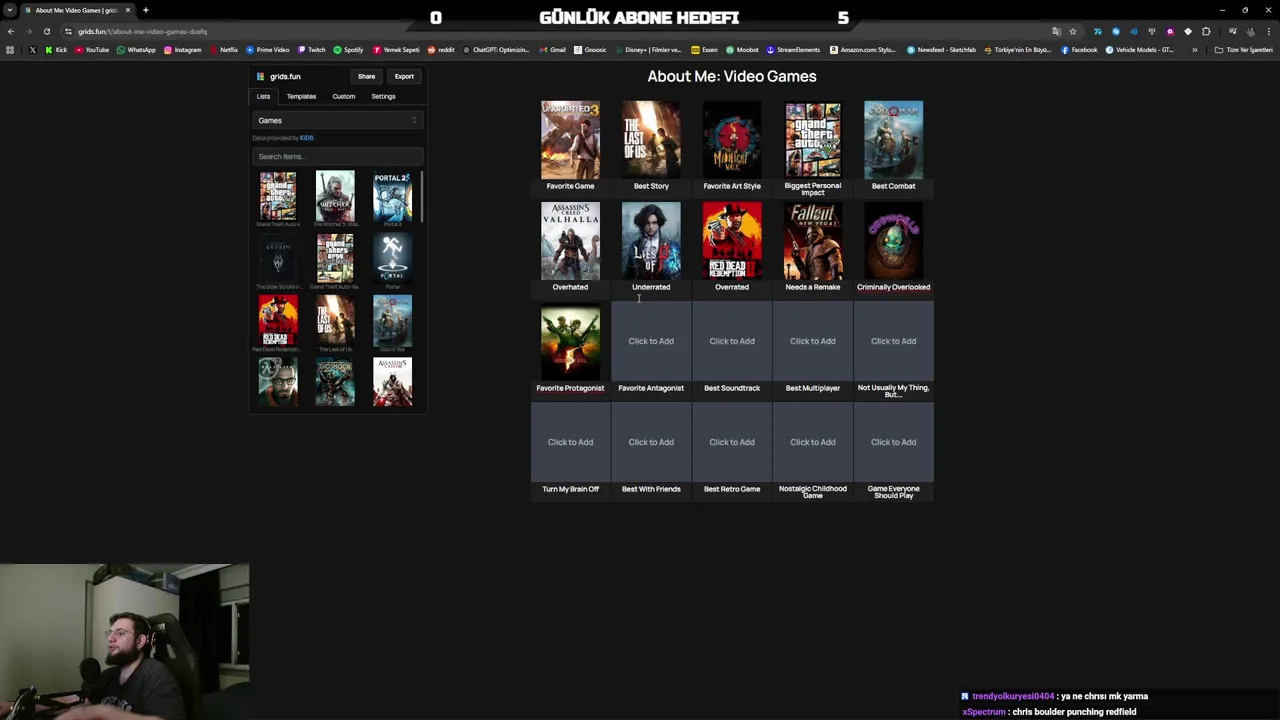This screenshot has width=1280, height=720.
Task: Click the Export button
Action: coord(404,76)
